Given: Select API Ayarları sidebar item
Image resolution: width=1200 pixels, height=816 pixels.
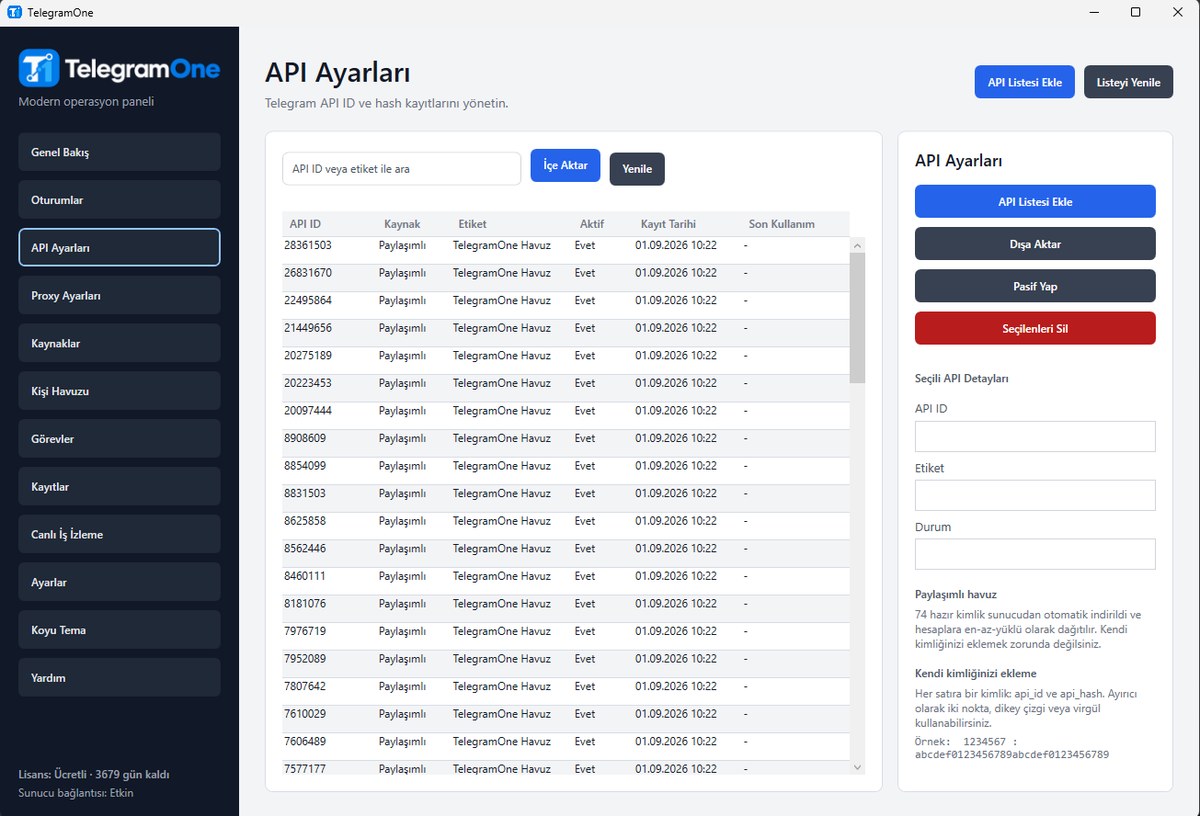Looking at the screenshot, I should (x=119, y=247).
